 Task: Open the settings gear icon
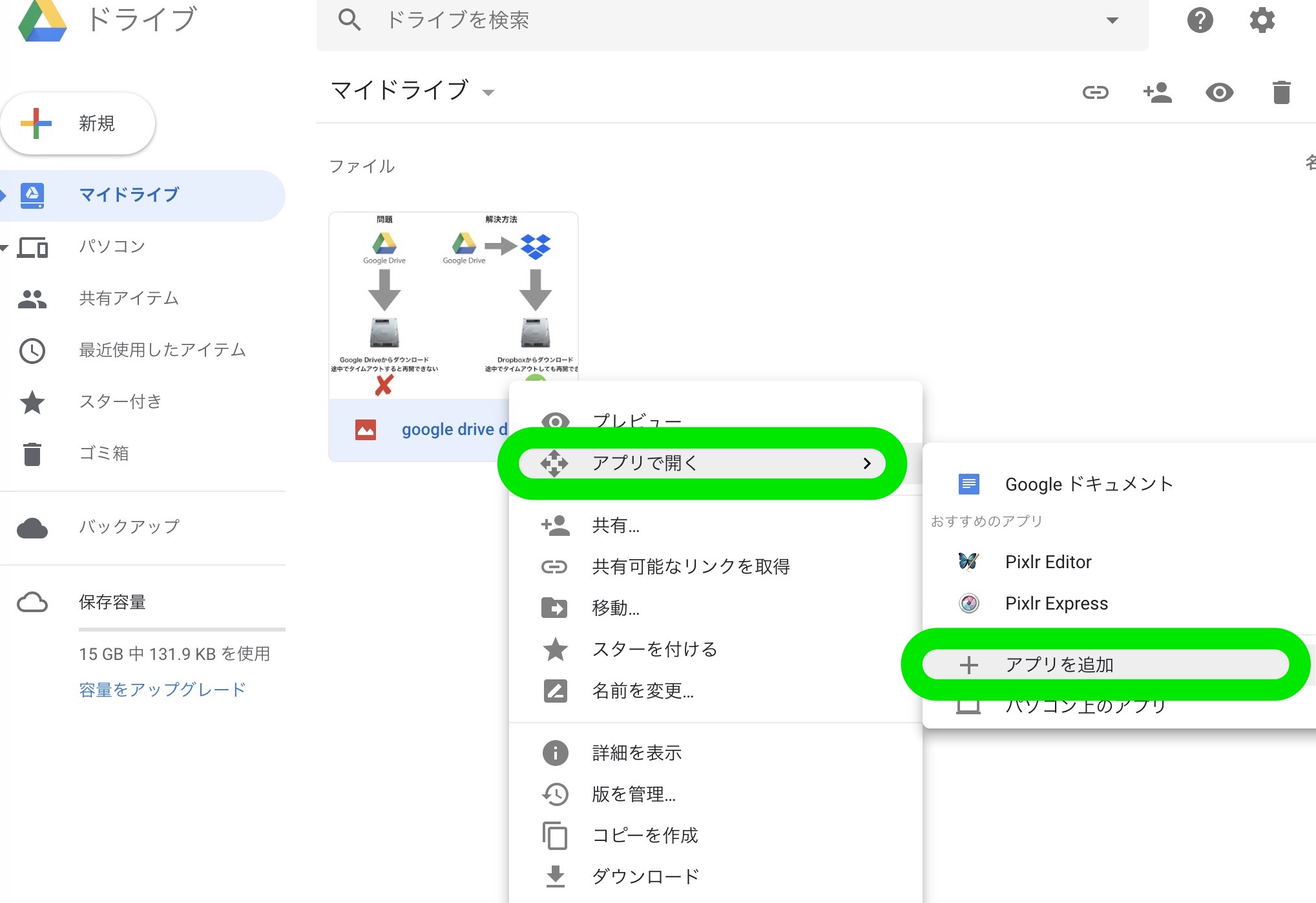(x=1262, y=21)
